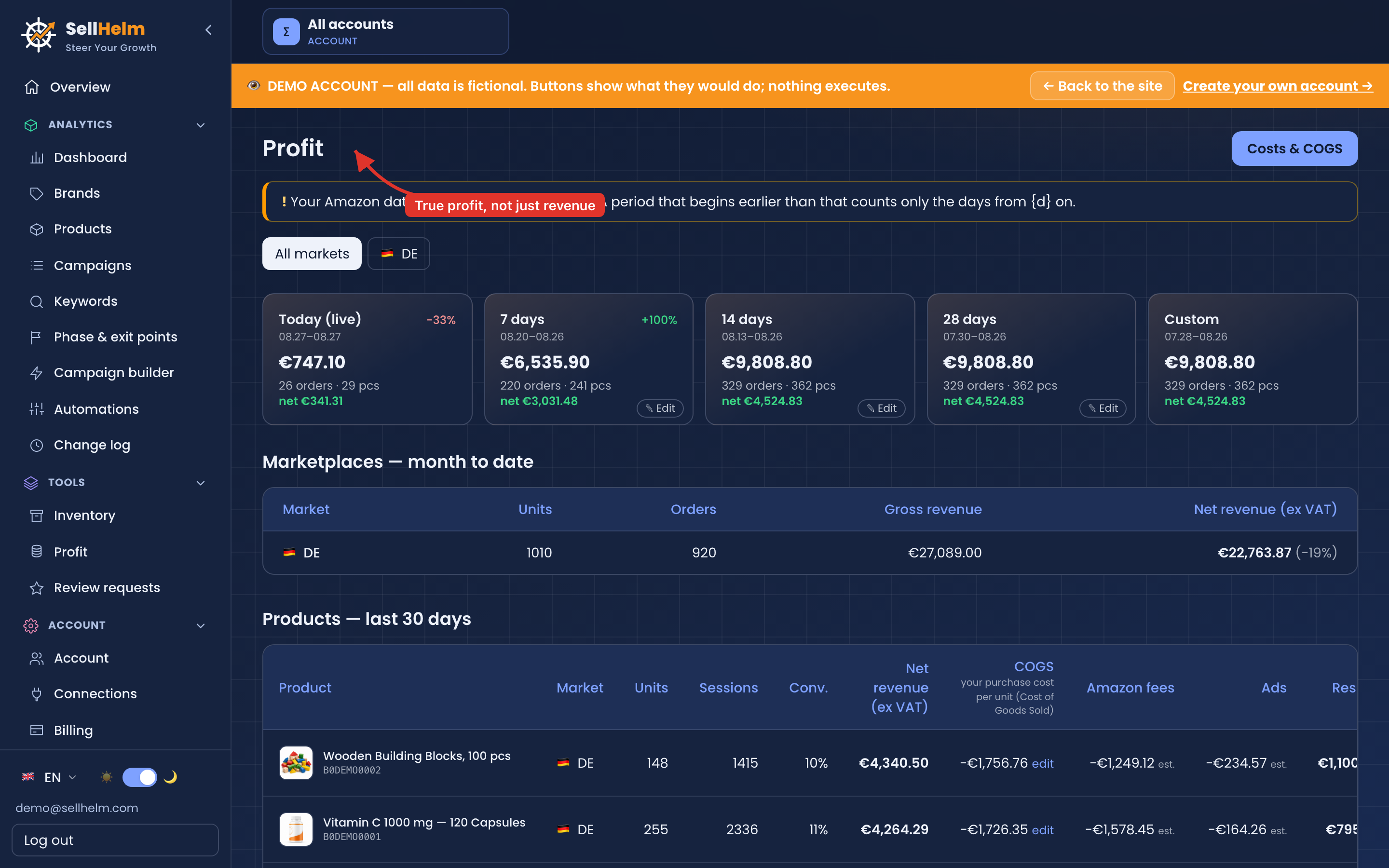
Task: Sort by the Sessions column header
Action: click(728, 688)
